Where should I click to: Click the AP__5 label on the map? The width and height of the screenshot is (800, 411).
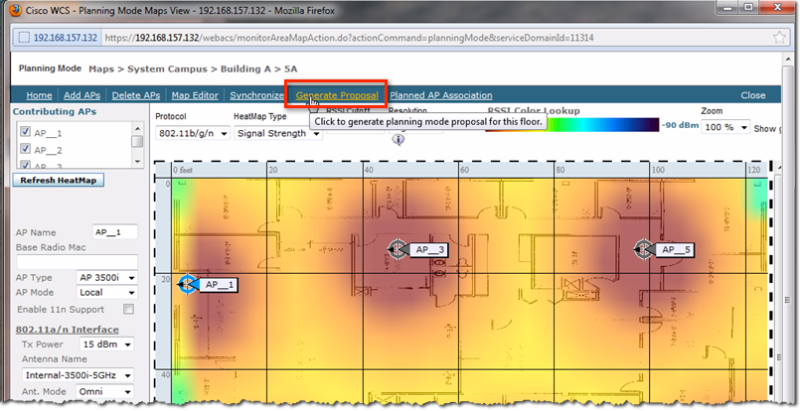coord(677,249)
